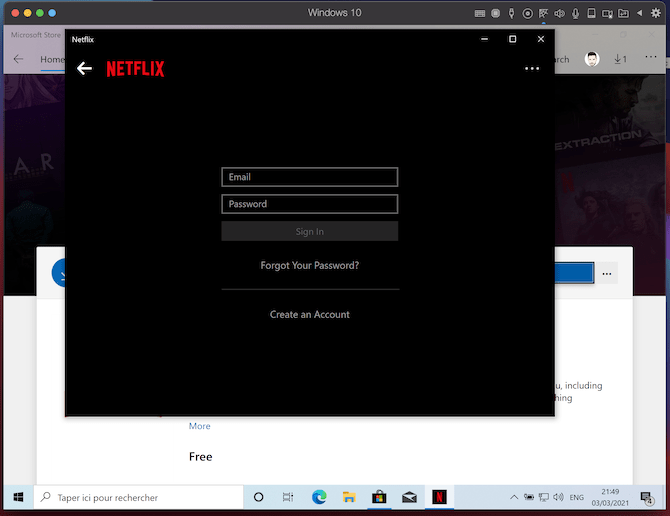Launch Microsoft Edge from taskbar
This screenshot has width=670, height=516.
[319, 497]
